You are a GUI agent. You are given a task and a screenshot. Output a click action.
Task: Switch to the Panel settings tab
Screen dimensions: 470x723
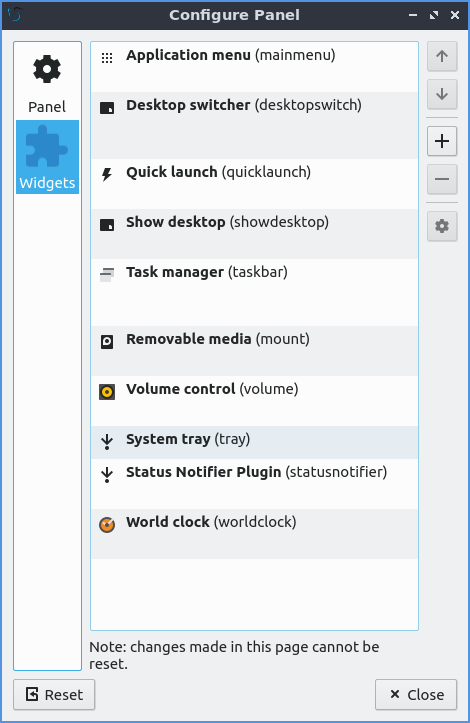click(47, 82)
